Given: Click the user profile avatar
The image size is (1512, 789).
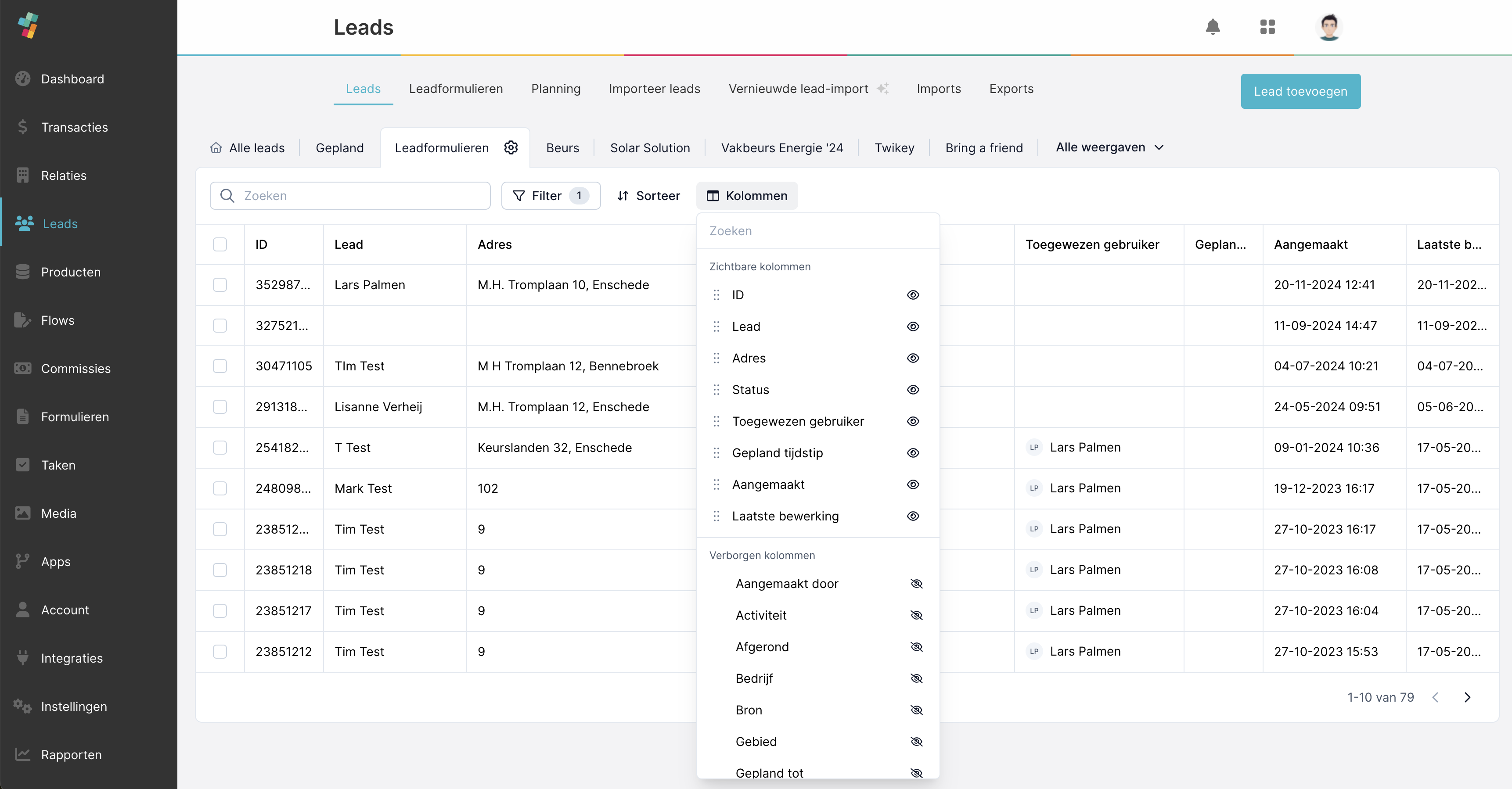Looking at the screenshot, I should [1329, 27].
